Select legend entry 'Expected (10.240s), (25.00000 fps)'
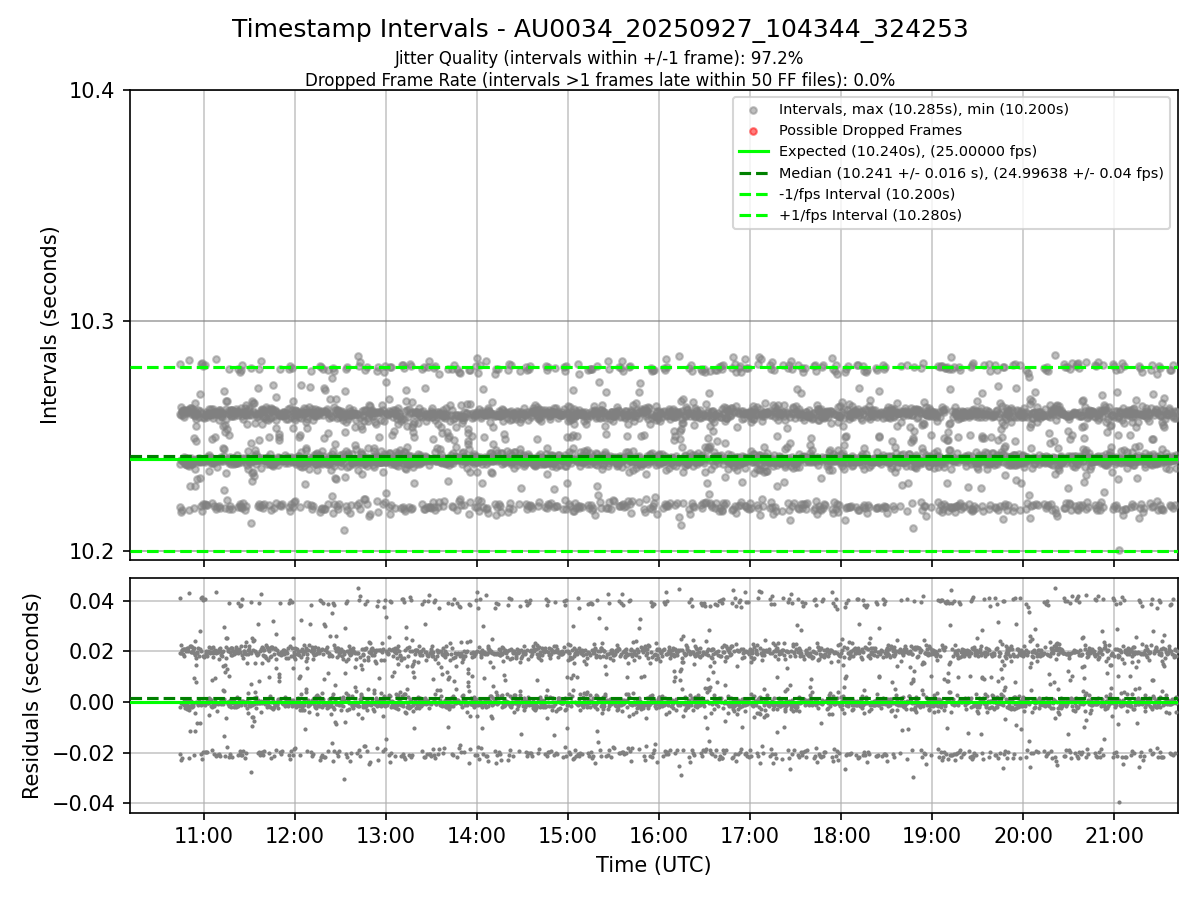 click(x=907, y=151)
